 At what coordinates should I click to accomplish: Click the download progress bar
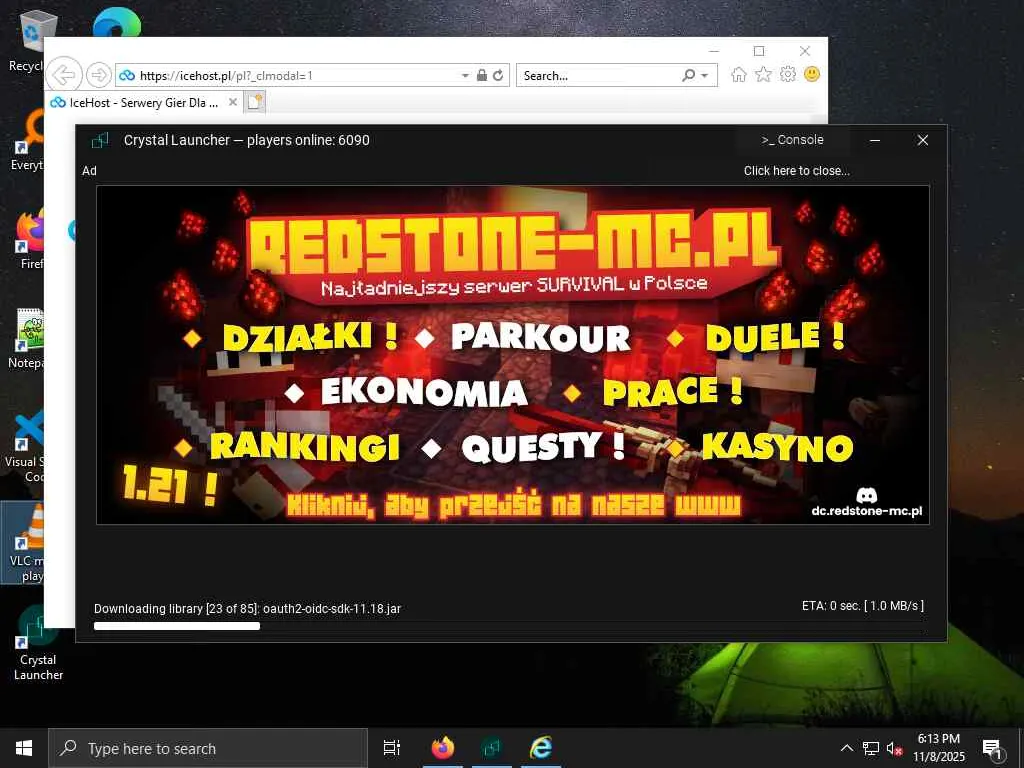click(510, 626)
